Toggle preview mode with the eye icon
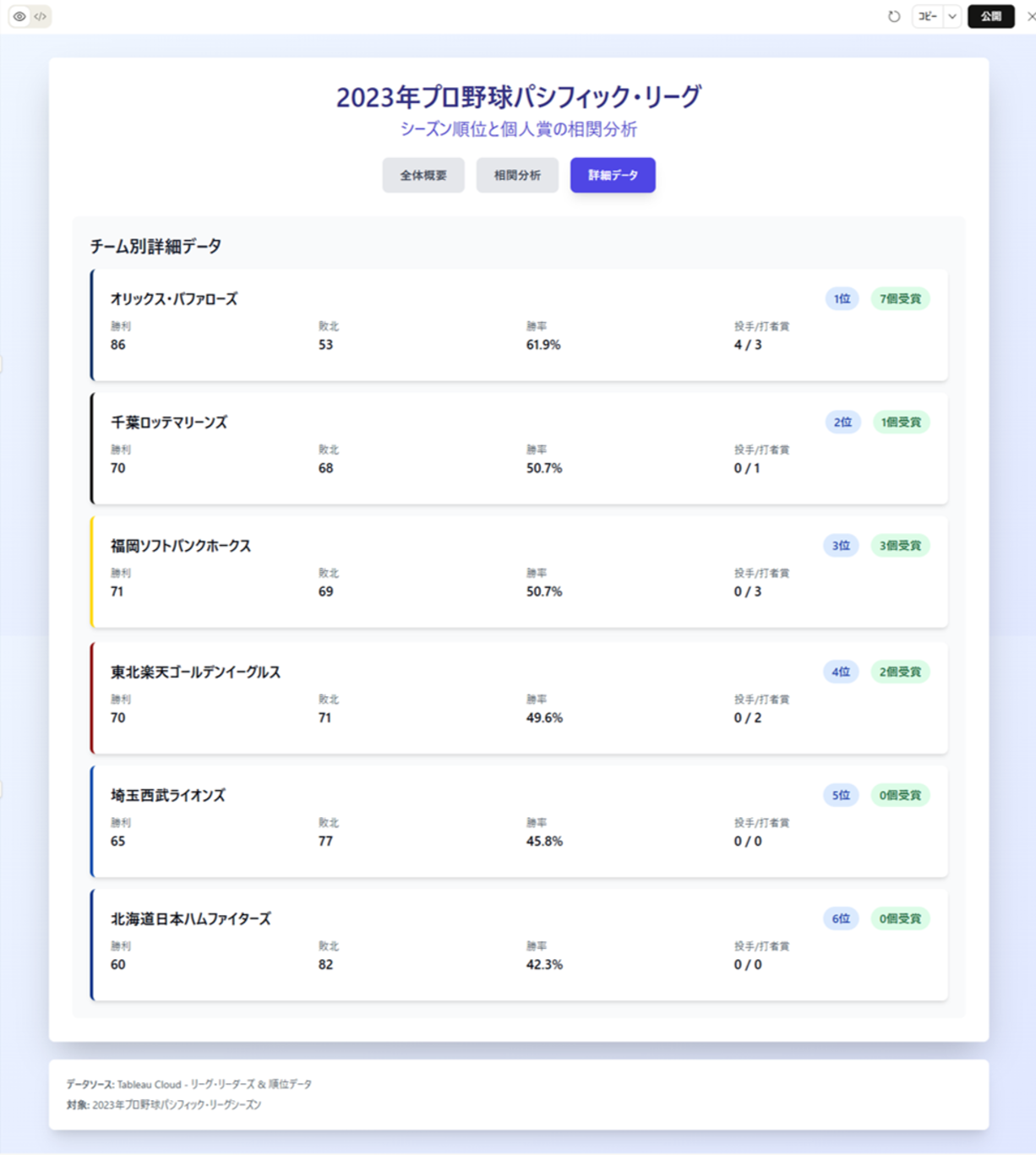Viewport: 1036px width, 1155px height. 20,16
